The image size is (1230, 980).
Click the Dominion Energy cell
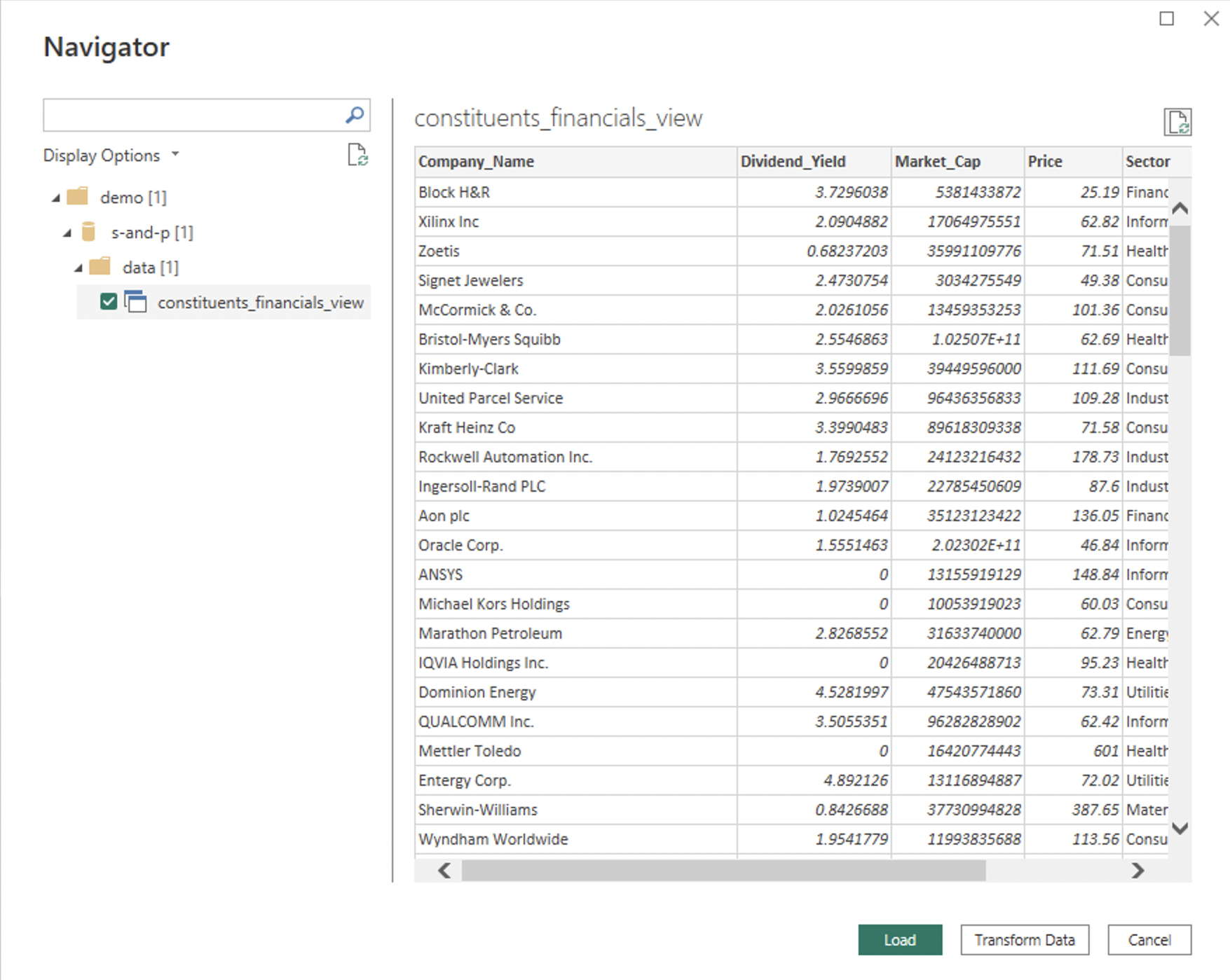pyautogui.click(x=575, y=692)
